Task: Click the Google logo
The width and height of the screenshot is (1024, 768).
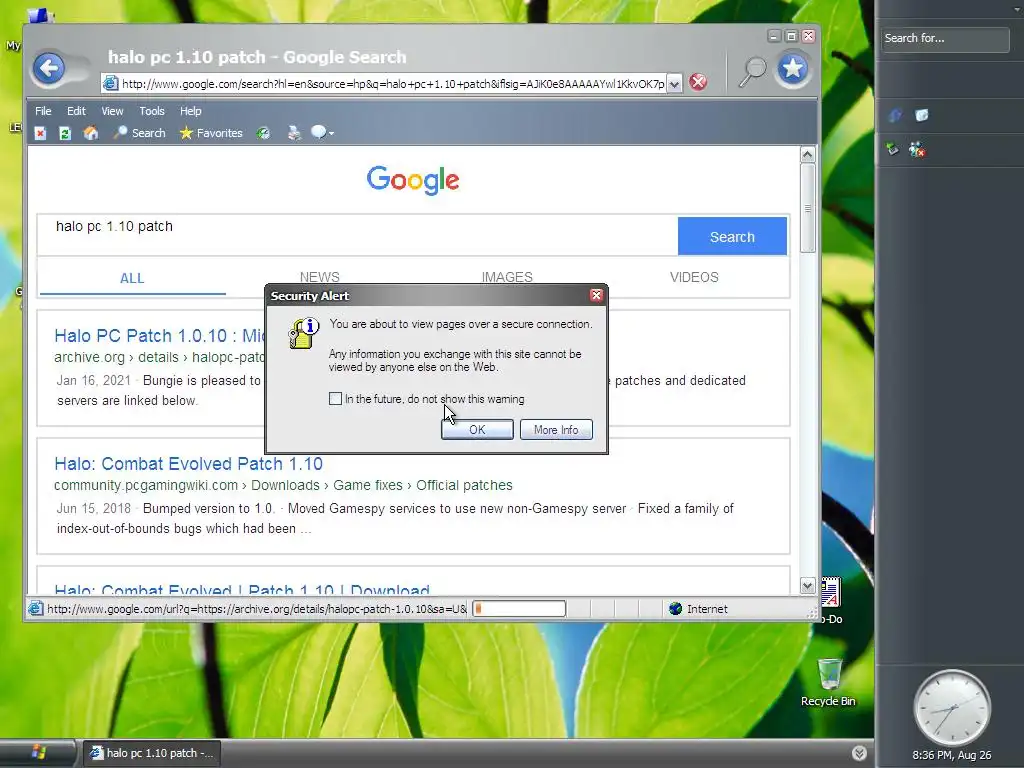Action: click(x=413, y=180)
